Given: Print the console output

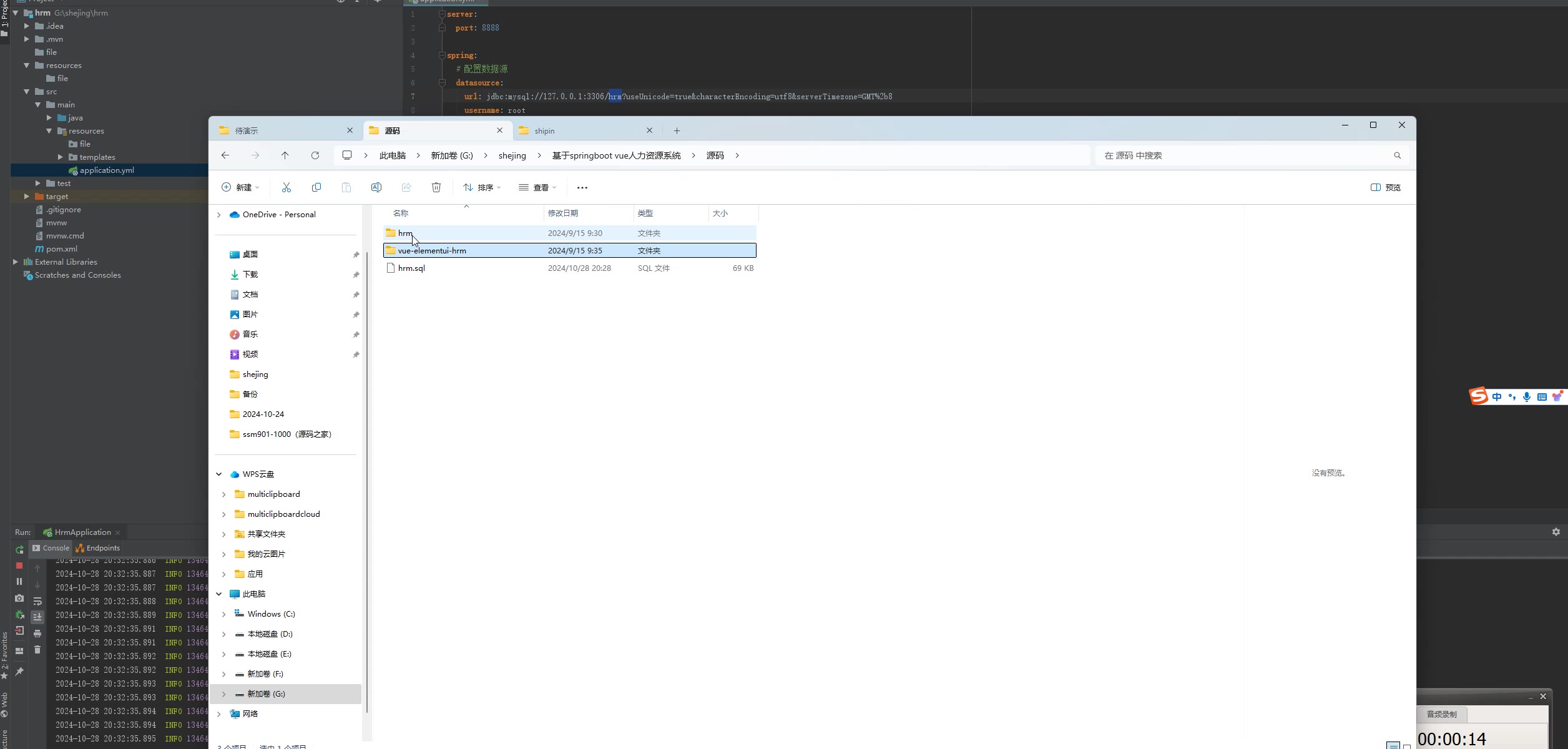Looking at the screenshot, I should (x=37, y=634).
